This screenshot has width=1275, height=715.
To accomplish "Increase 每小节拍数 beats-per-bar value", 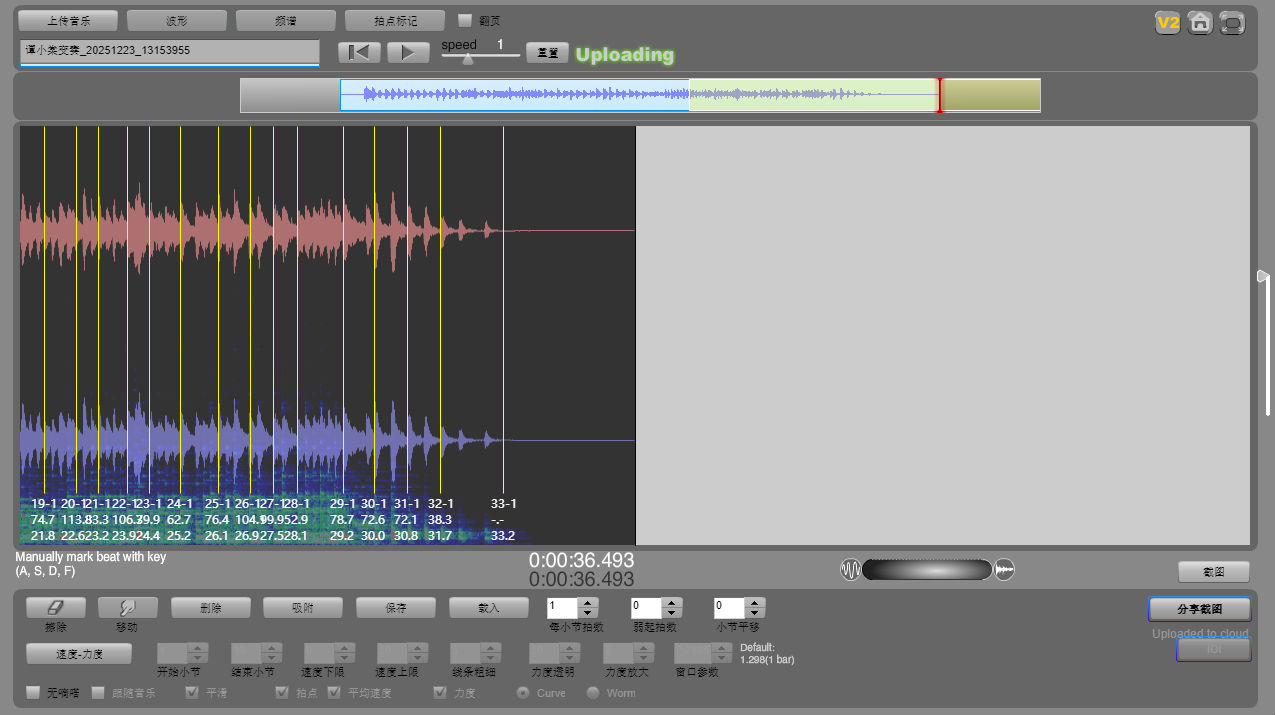I will tap(588, 602).
